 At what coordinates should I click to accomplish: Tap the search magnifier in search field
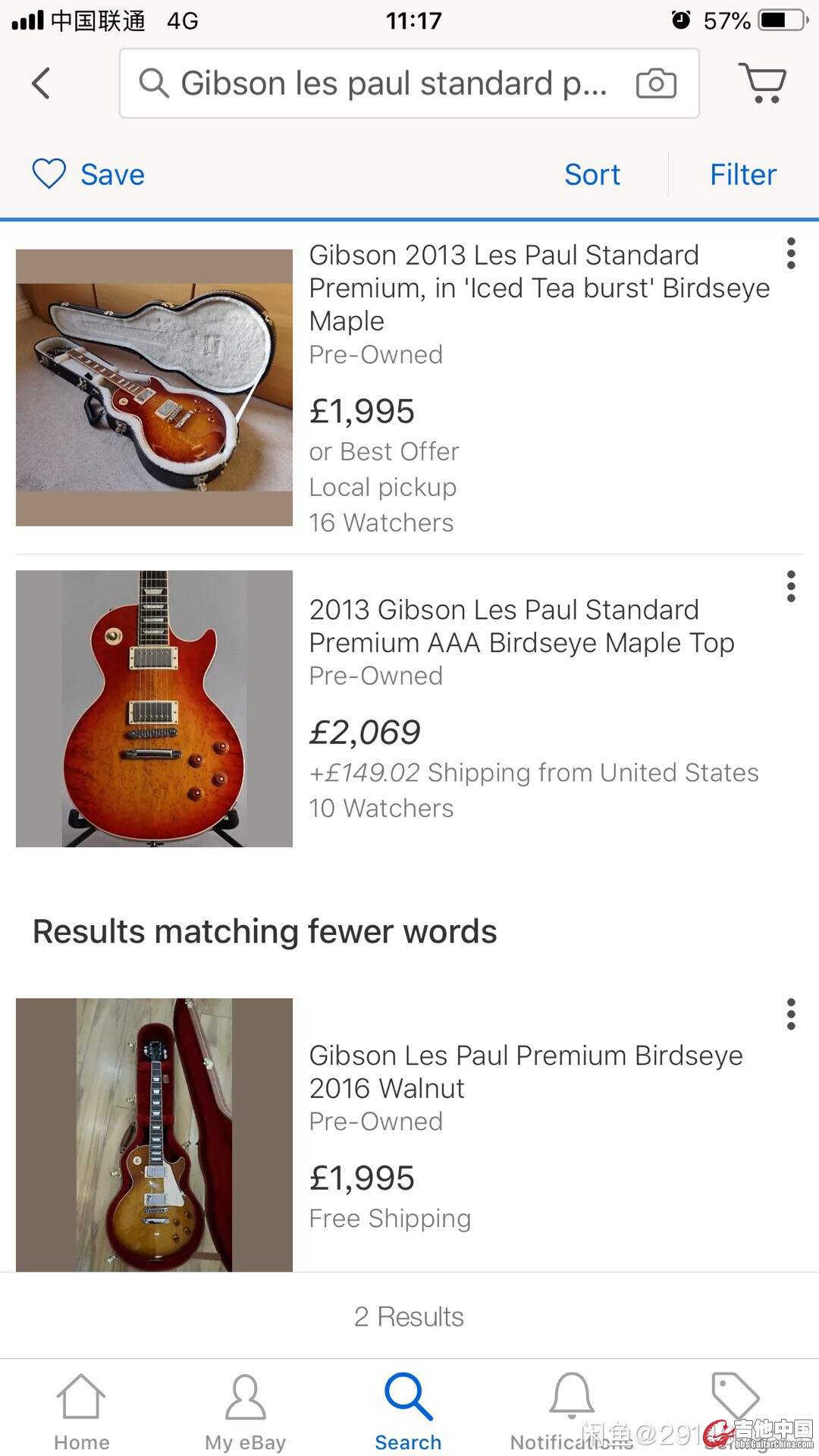click(x=153, y=83)
